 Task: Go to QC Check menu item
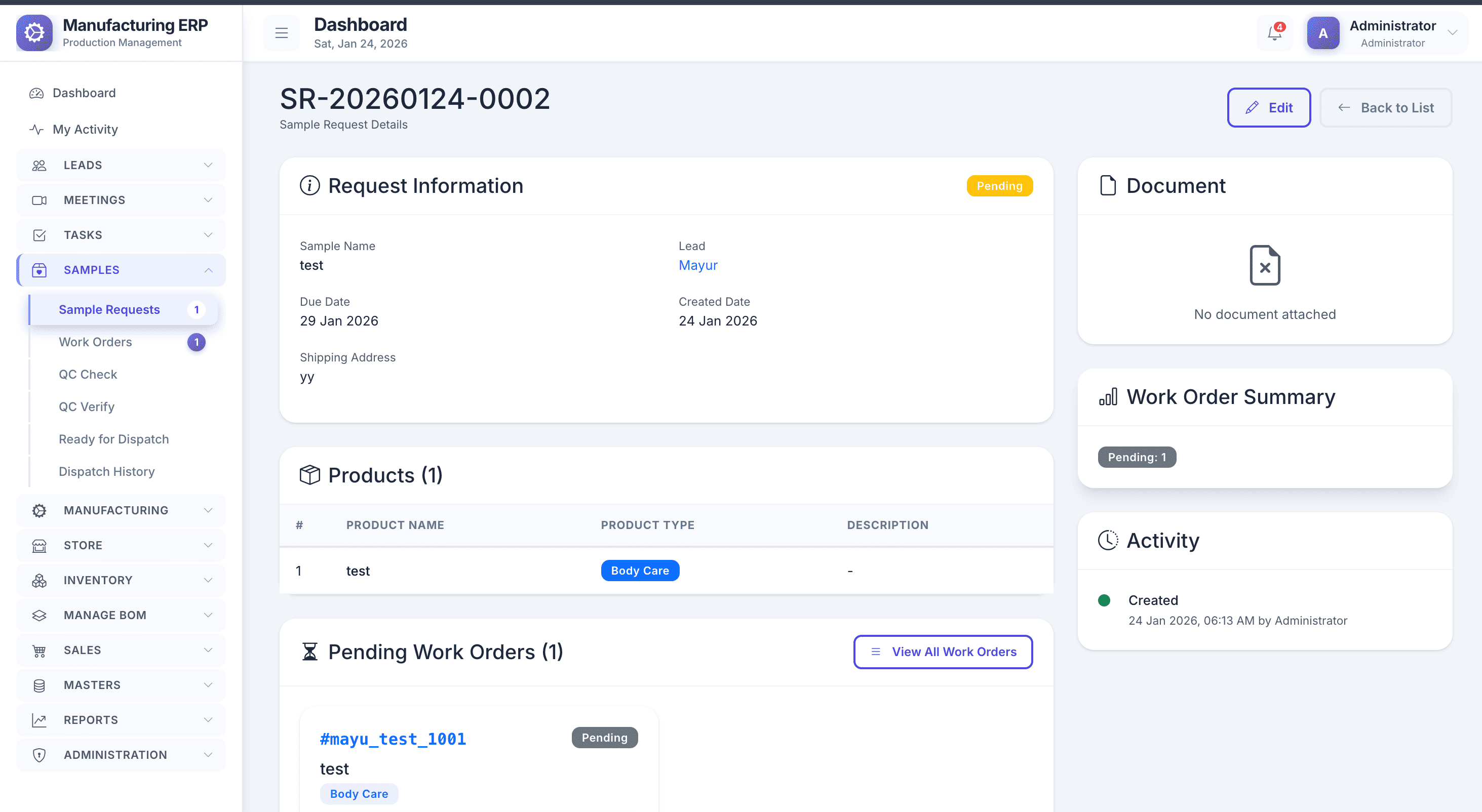(88, 375)
